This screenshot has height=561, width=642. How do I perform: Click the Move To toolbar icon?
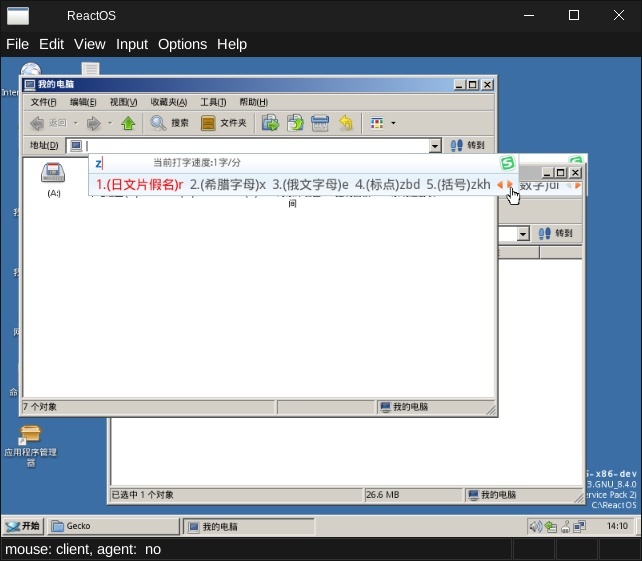(270, 123)
